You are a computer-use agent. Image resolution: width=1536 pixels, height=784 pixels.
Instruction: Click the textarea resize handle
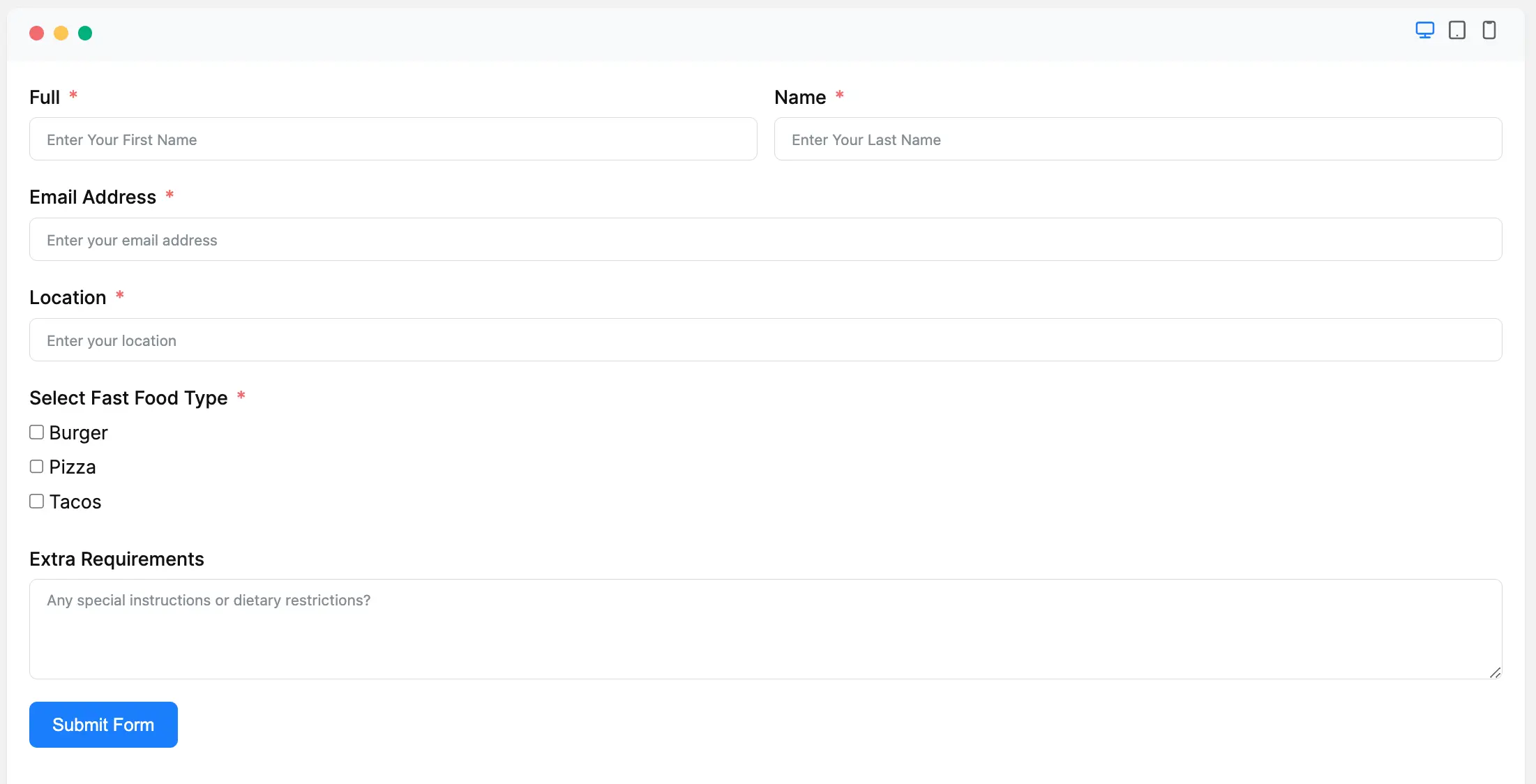pyautogui.click(x=1495, y=672)
